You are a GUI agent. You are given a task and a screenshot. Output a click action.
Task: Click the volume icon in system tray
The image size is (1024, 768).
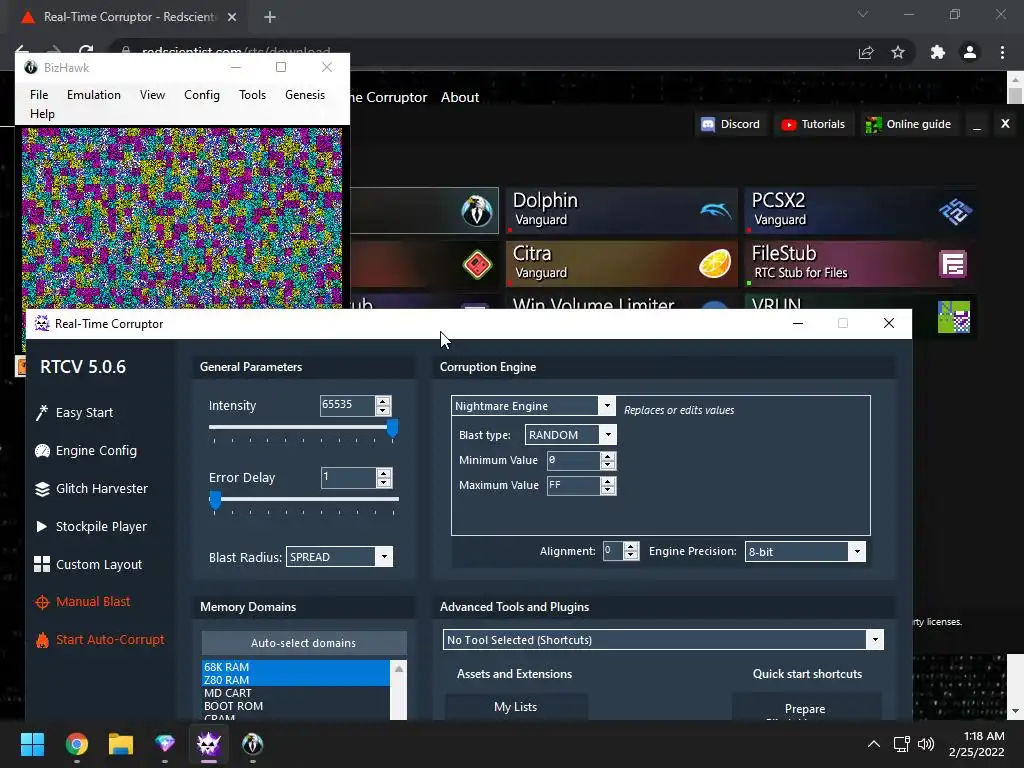pyautogui.click(x=926, y=744)
